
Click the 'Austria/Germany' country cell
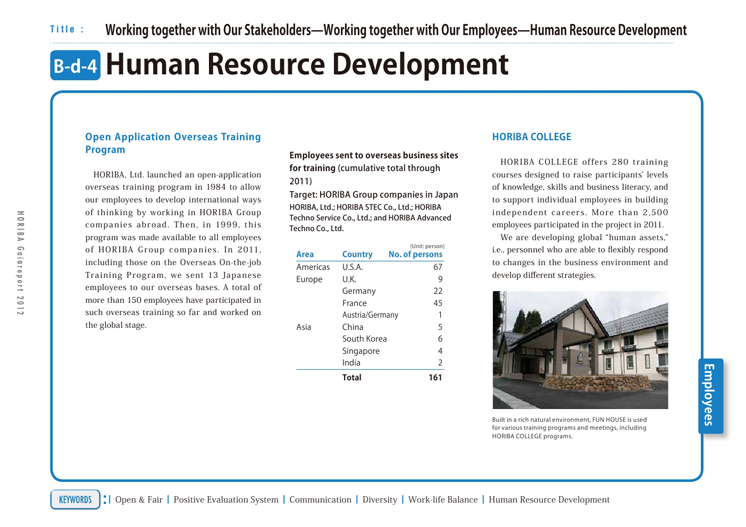tap(370, 315)
